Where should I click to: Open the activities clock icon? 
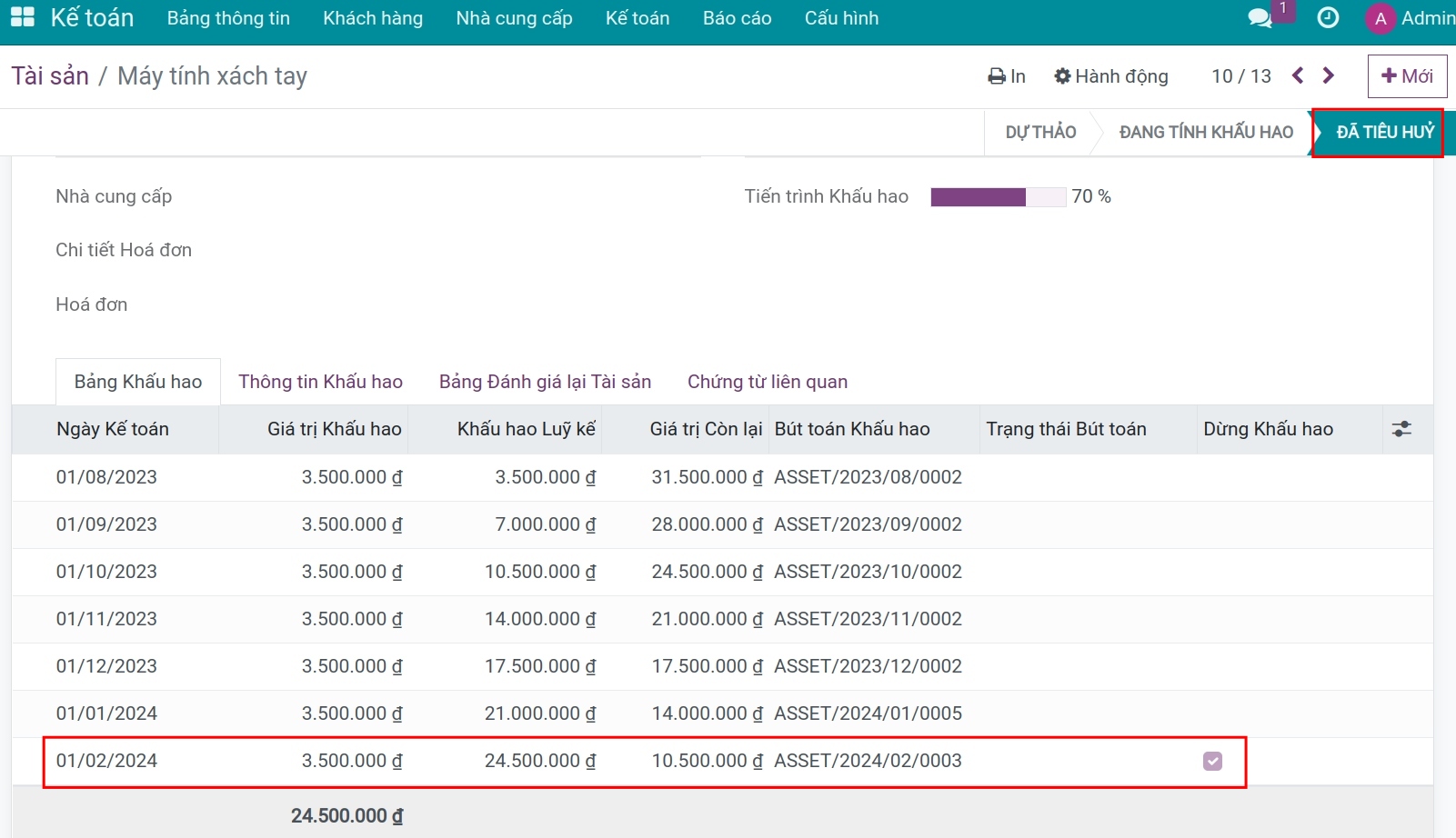1328,18
